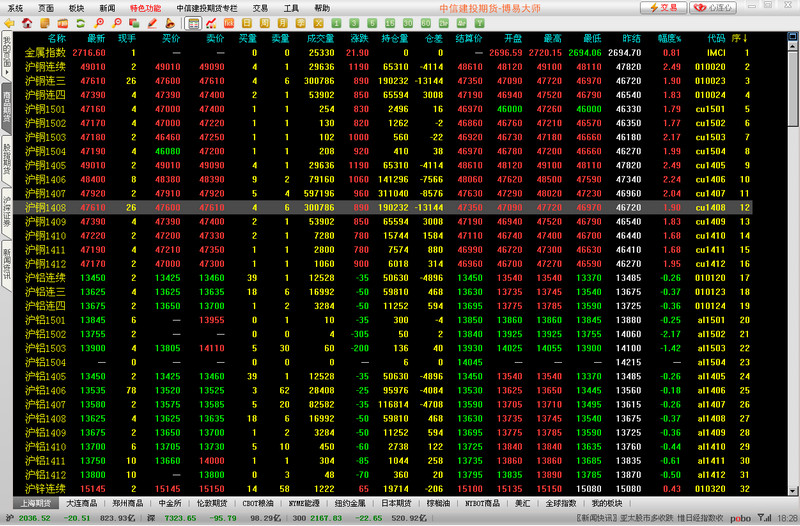Click the 心连心 button
Image resolution: width=800 pixels, height=526 pixels.
[713, 7]
